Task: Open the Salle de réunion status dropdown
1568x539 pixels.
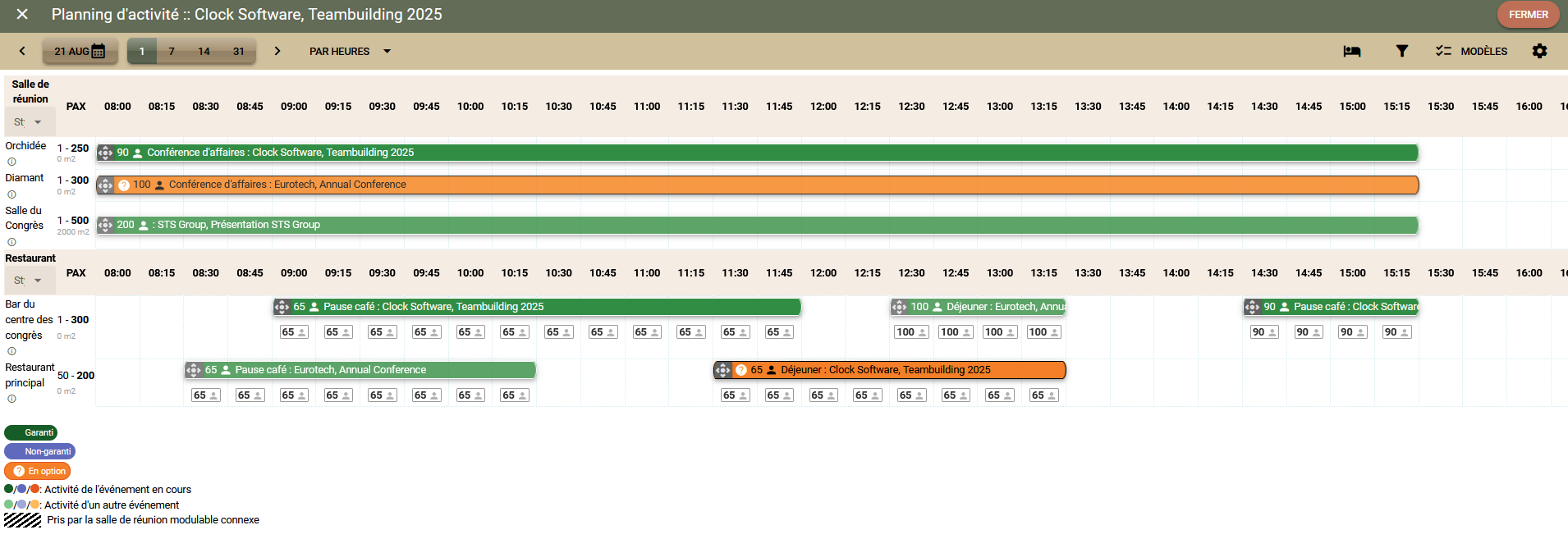Action: 29,122
